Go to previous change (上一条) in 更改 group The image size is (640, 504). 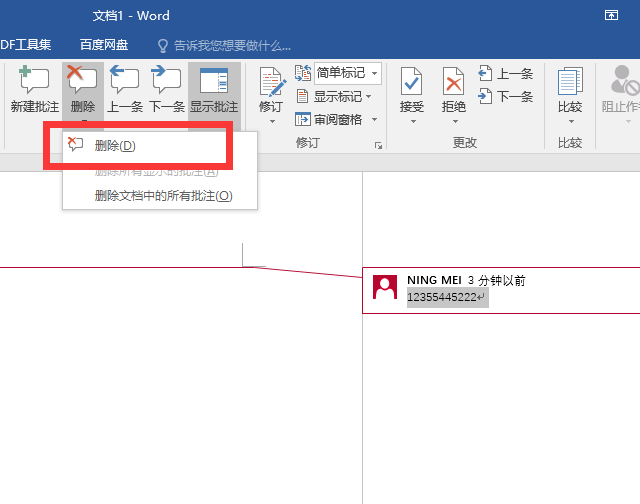pos(505,74)
